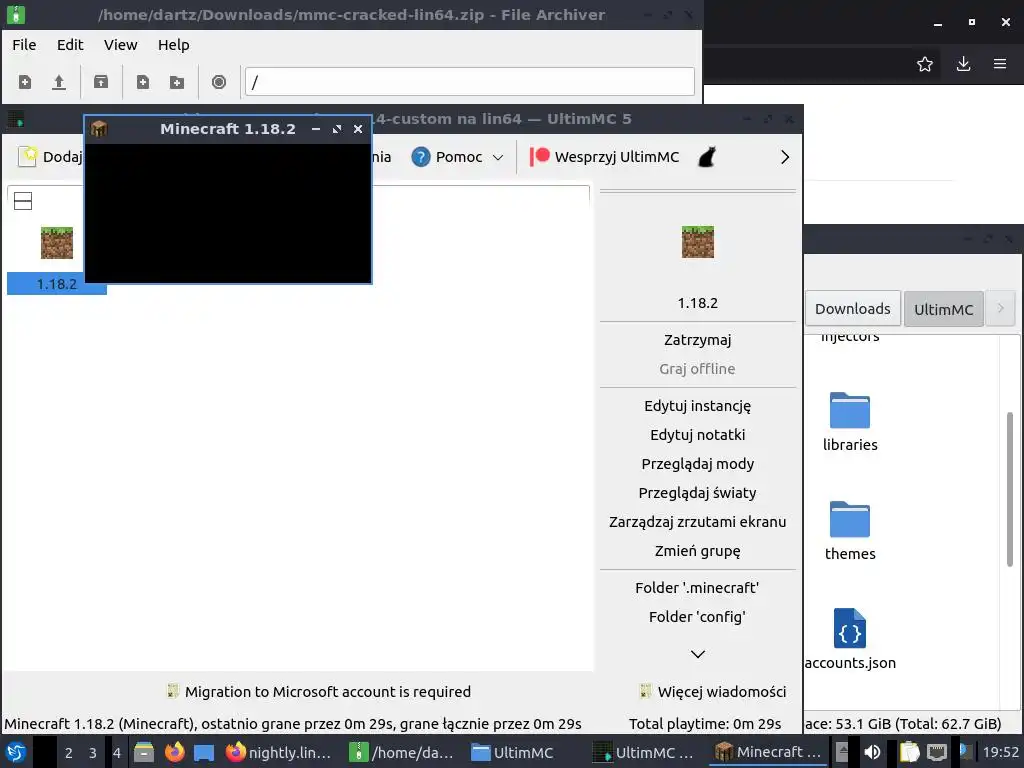Click the file manager vertical scrollbar
The image size is (1024, 768).
coord(1010,490)
